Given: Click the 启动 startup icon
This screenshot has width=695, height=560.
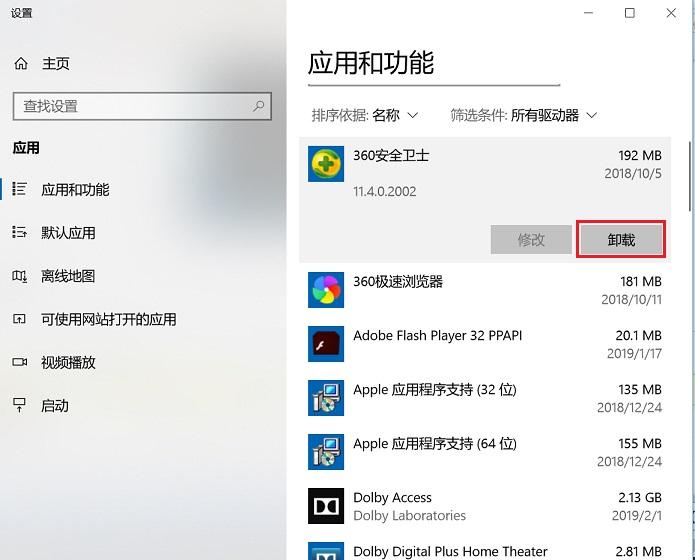Looking at the screenshot, I should coord(20,405).
